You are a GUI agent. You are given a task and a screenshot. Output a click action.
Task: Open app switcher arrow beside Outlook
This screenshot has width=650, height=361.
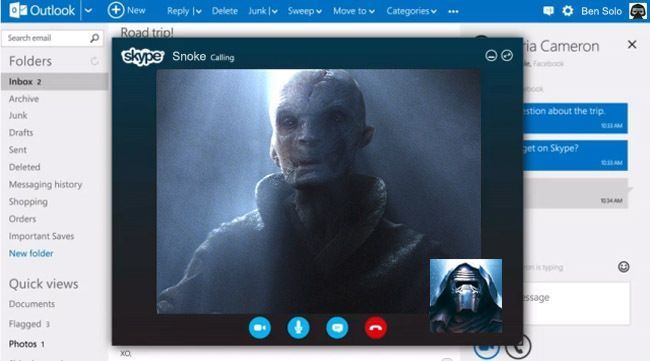coord(88,11)
